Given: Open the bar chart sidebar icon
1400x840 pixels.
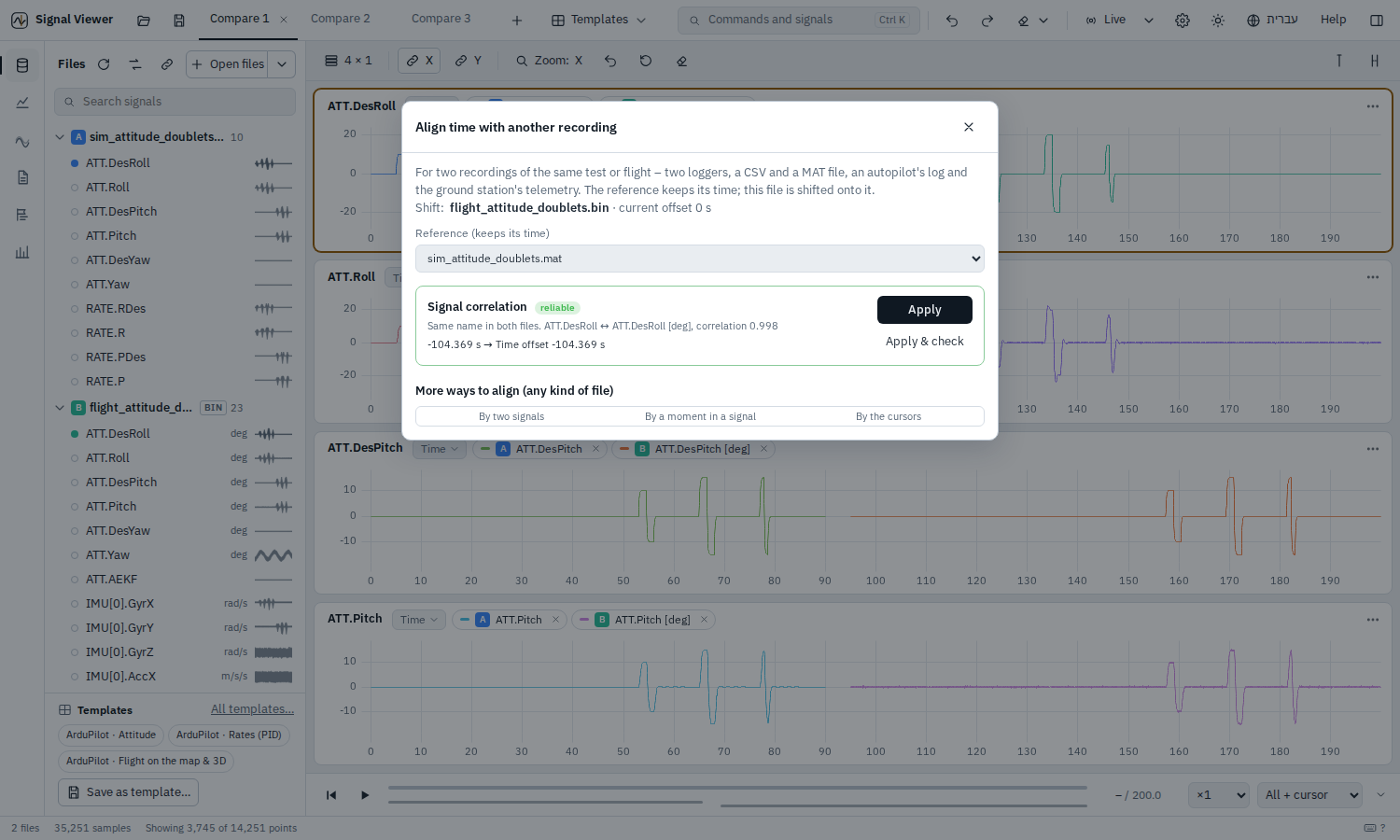Looking at the screenshot, I should click(x=22, y=252).
